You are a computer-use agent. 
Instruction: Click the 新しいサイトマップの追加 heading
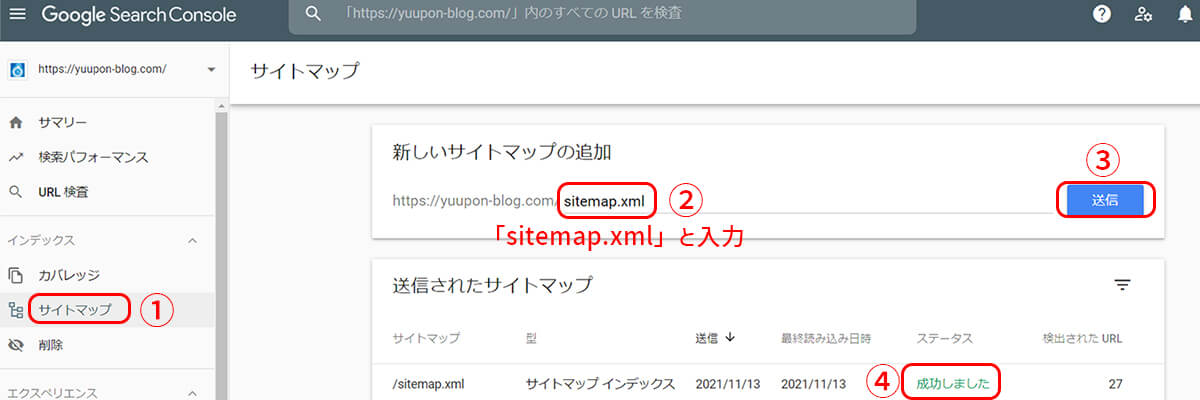(502, 153)
